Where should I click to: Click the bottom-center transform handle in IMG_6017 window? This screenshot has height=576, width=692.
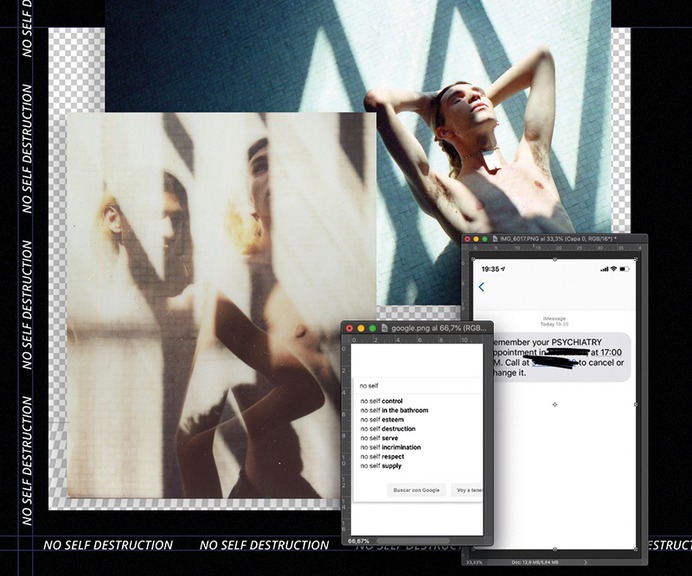(555, 549)
